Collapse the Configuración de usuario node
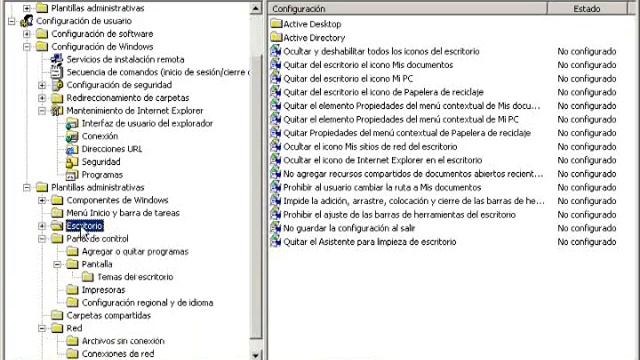The image size is (640, 360). [12, 21]
